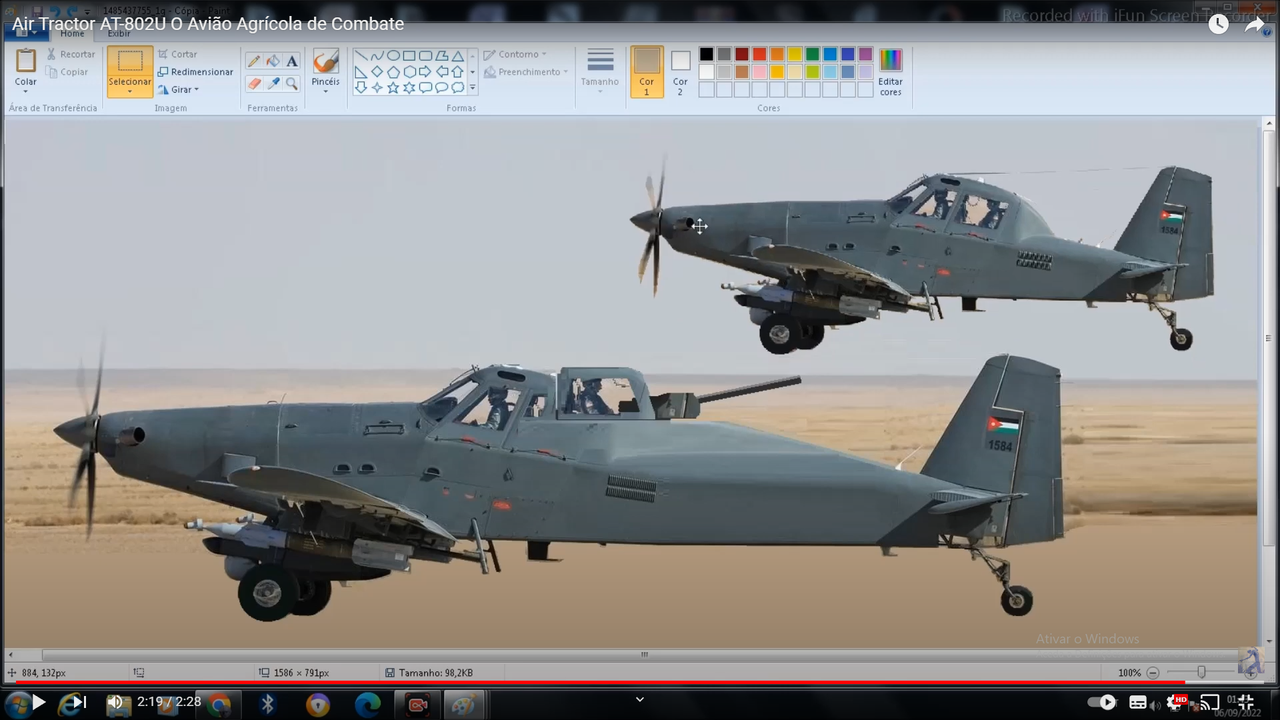Switch to the Exibir tab

[118, 33]
